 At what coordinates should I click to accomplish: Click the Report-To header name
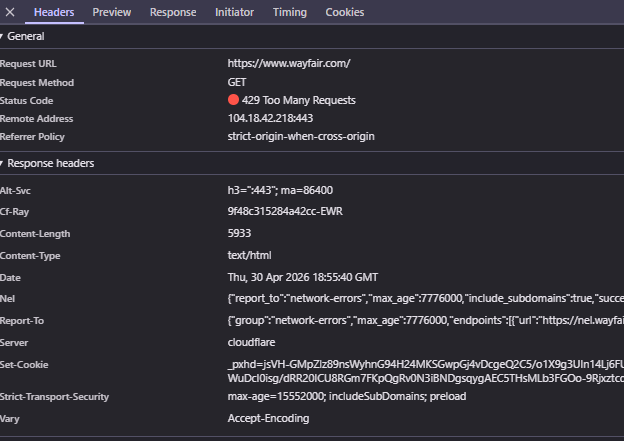(22, 321)
